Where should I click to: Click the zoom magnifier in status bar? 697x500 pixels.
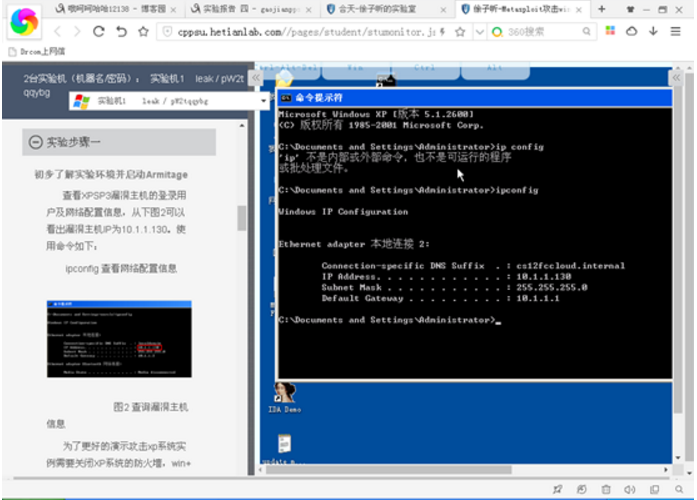point(679,489)
